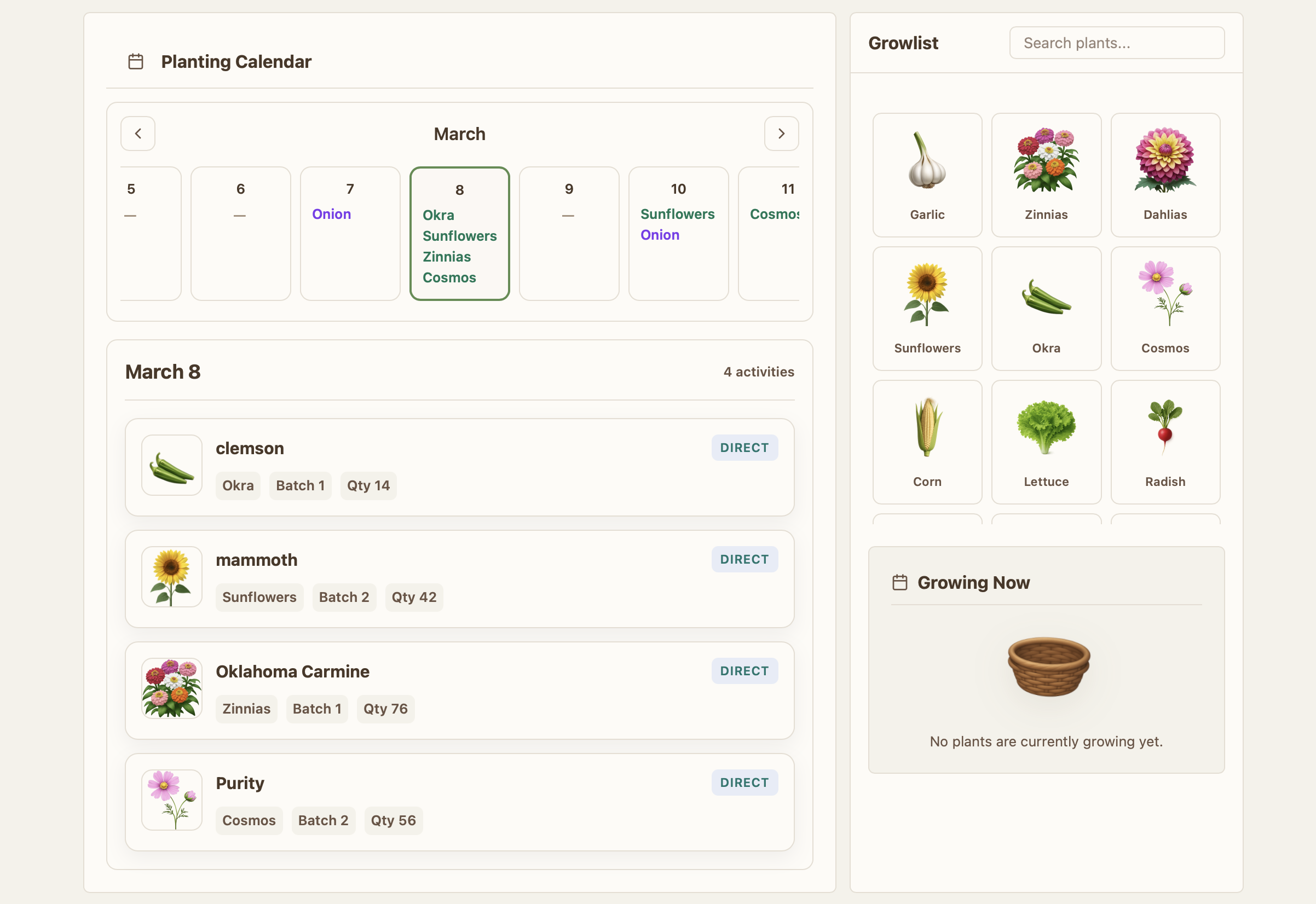Go to previous month with left chevron

click(138, 134)
